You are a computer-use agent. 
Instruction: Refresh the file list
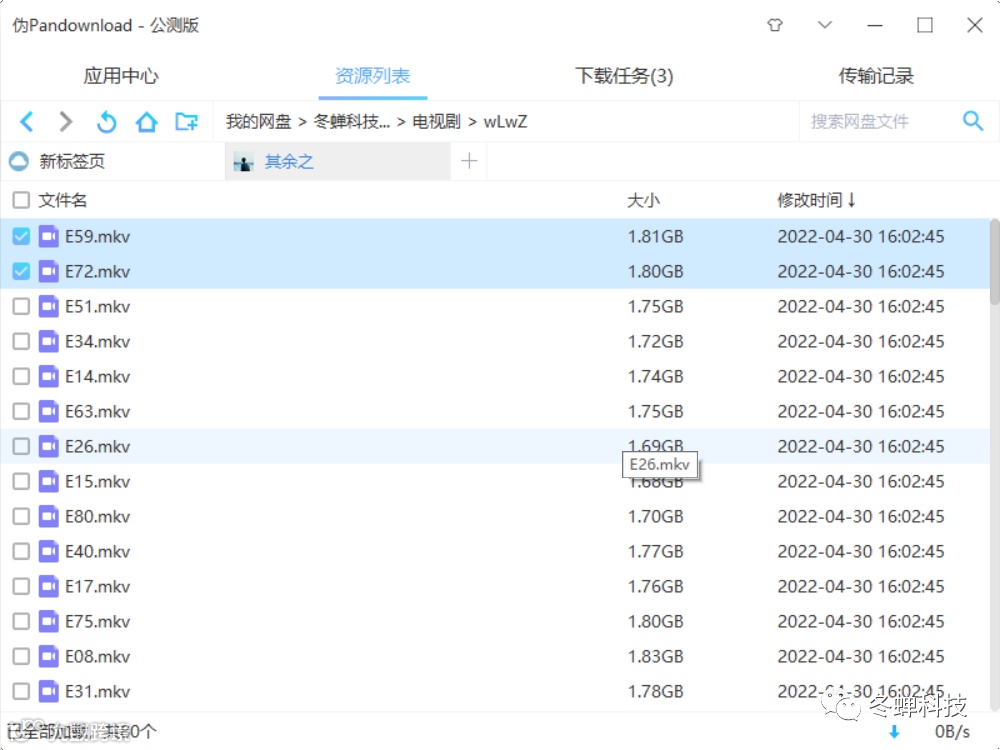107,121
